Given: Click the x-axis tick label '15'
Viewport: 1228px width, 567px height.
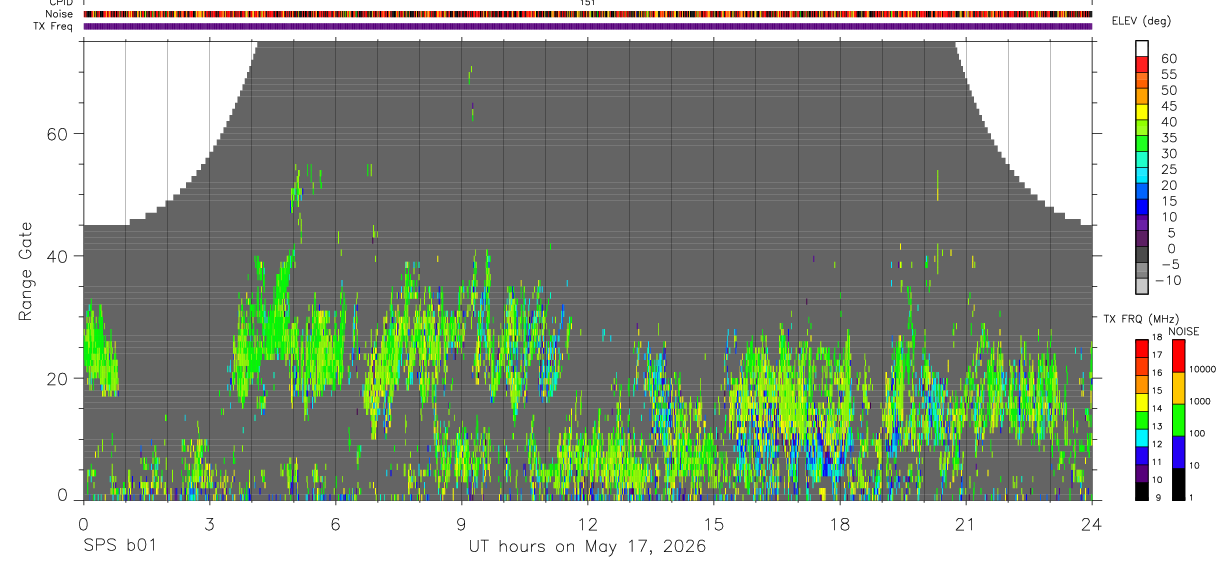Looking at the screenshot, I should coord(713,523).
